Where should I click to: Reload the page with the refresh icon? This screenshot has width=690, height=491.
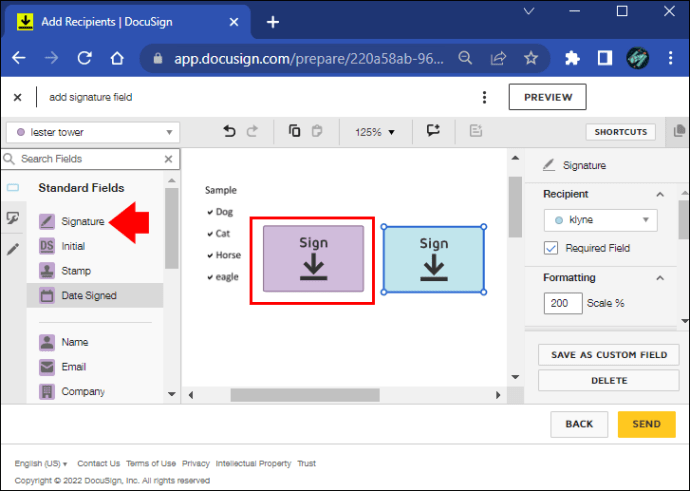coord(84,58)
